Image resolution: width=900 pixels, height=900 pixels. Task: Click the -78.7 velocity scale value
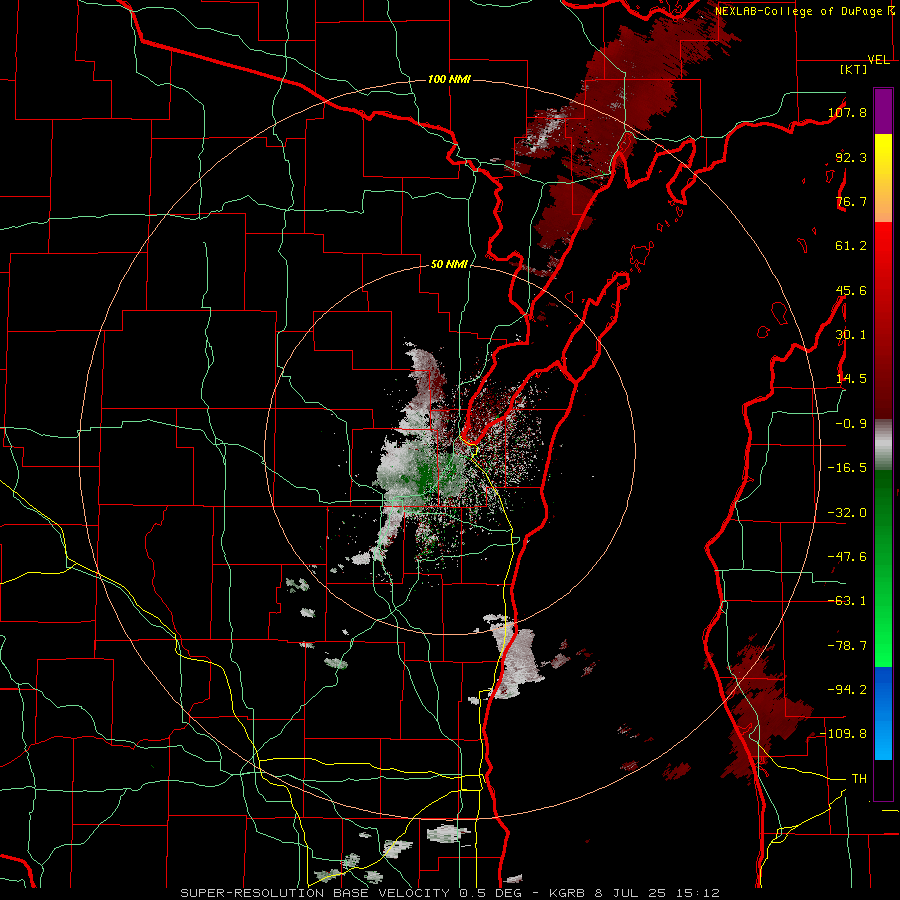point(847,646)
